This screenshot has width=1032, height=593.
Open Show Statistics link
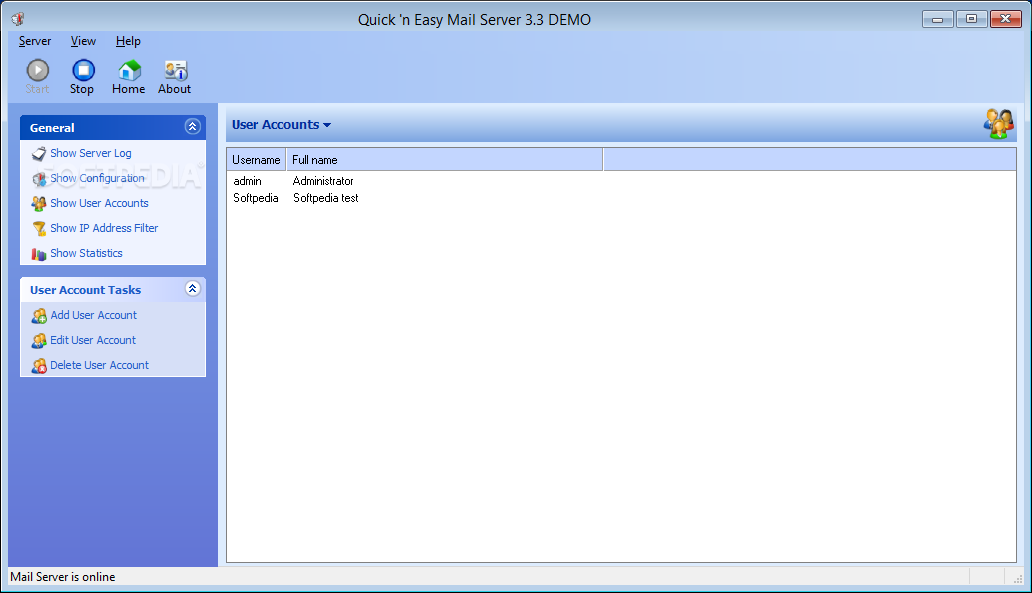tap(86, 253)
